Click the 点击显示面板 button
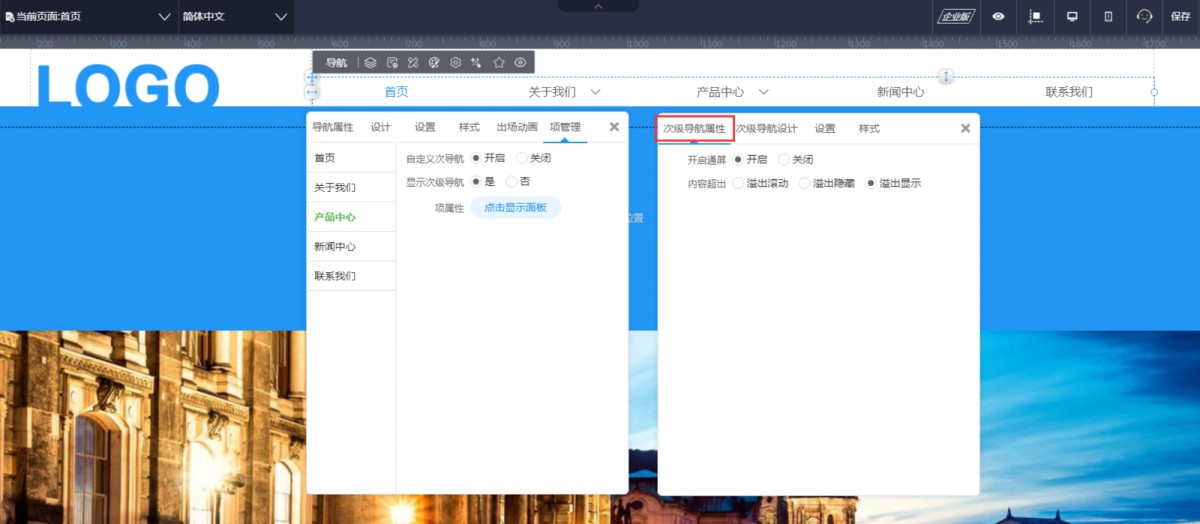 [515, 207]
